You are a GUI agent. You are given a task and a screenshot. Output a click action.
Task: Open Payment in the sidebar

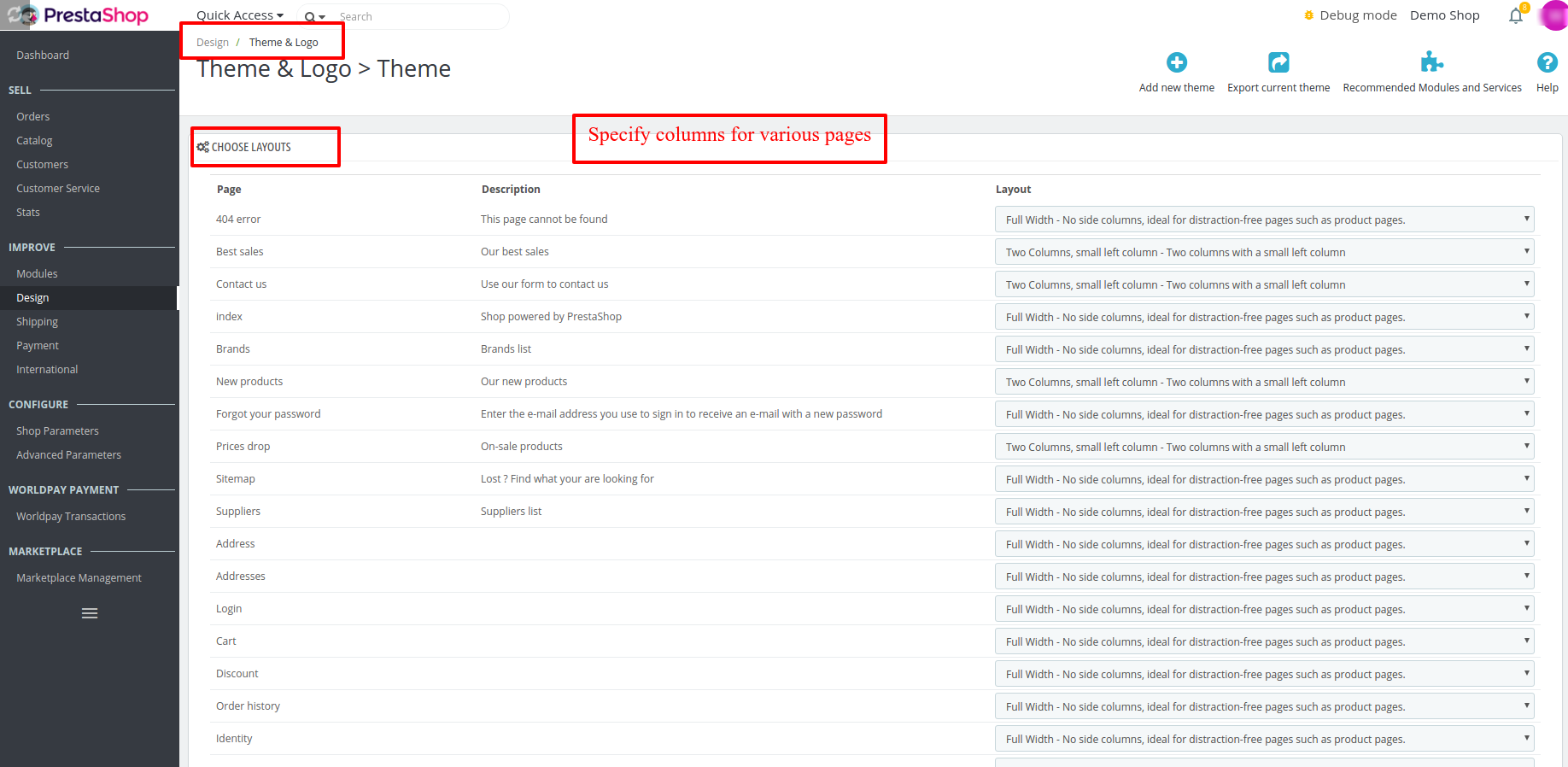click(38, 345)
